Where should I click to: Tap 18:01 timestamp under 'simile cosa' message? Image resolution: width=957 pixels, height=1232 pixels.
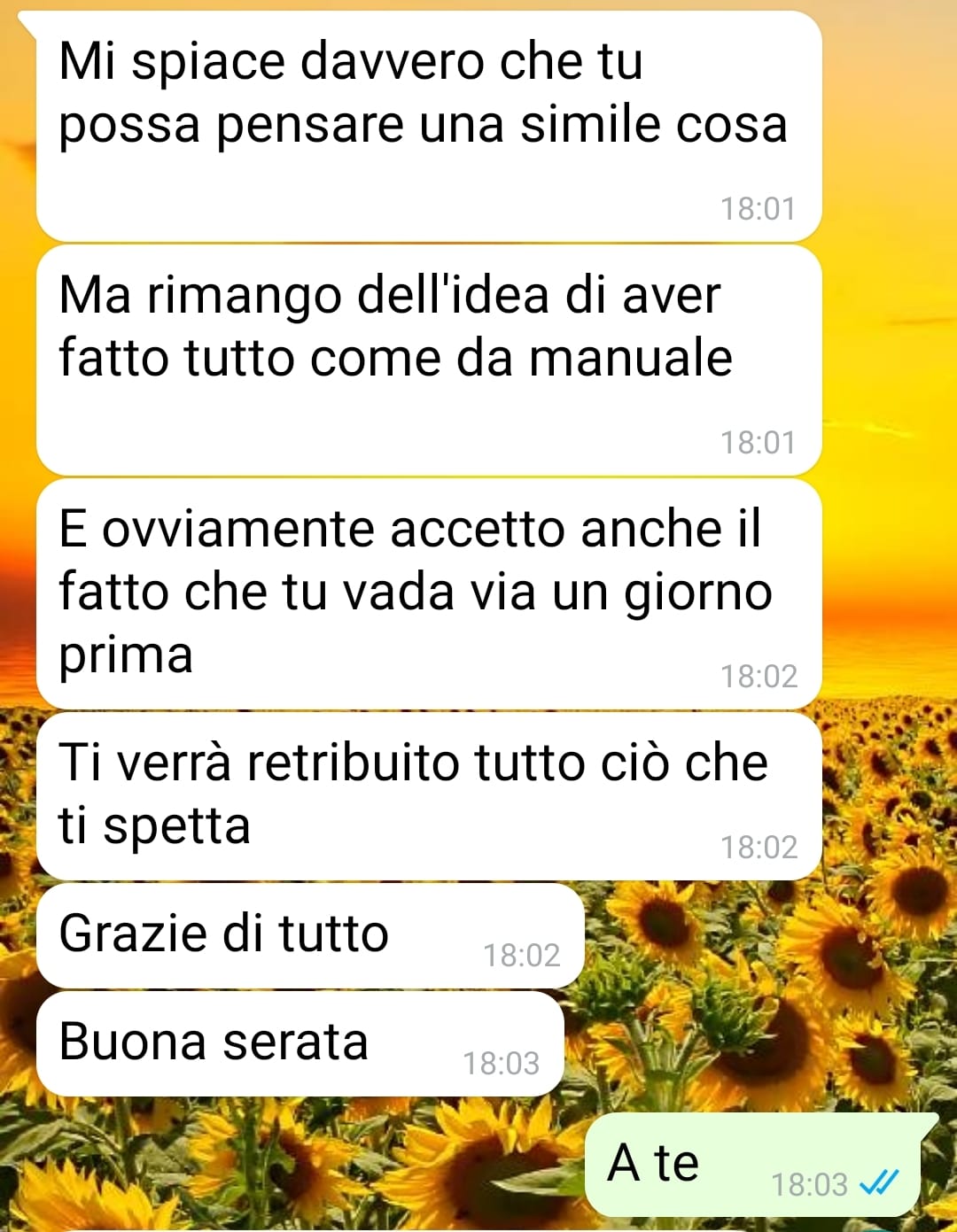(759, 209)
